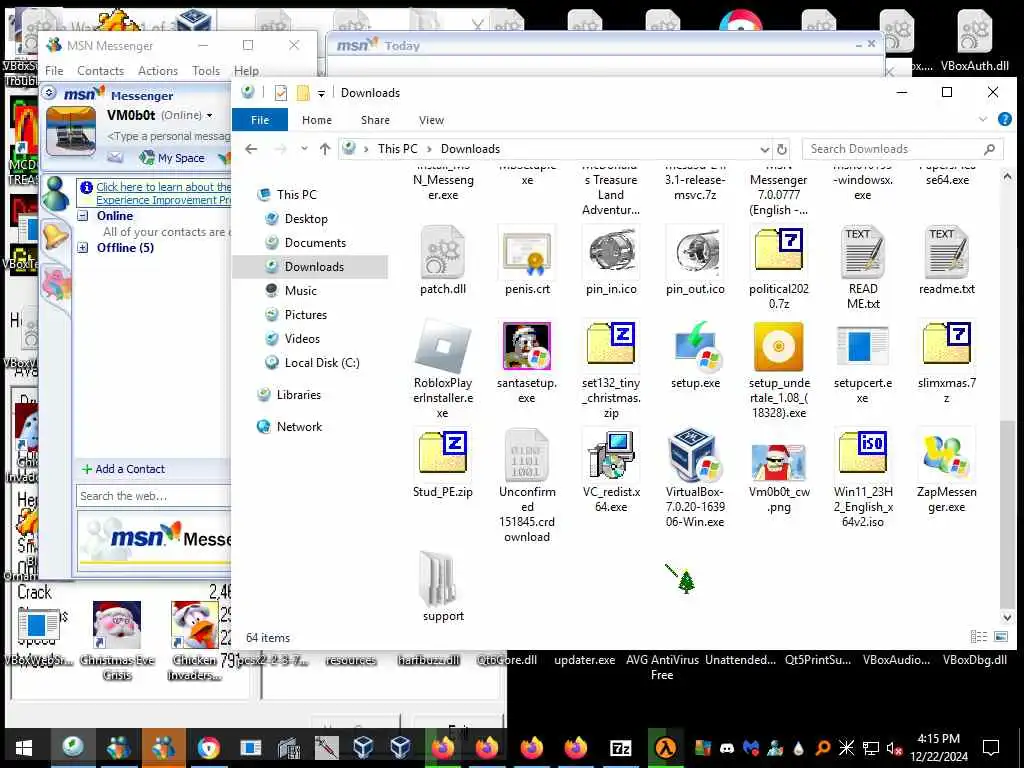Select pin_out.ico icon file
This screenshot has width=1024, height=768.
pos(695,260)
